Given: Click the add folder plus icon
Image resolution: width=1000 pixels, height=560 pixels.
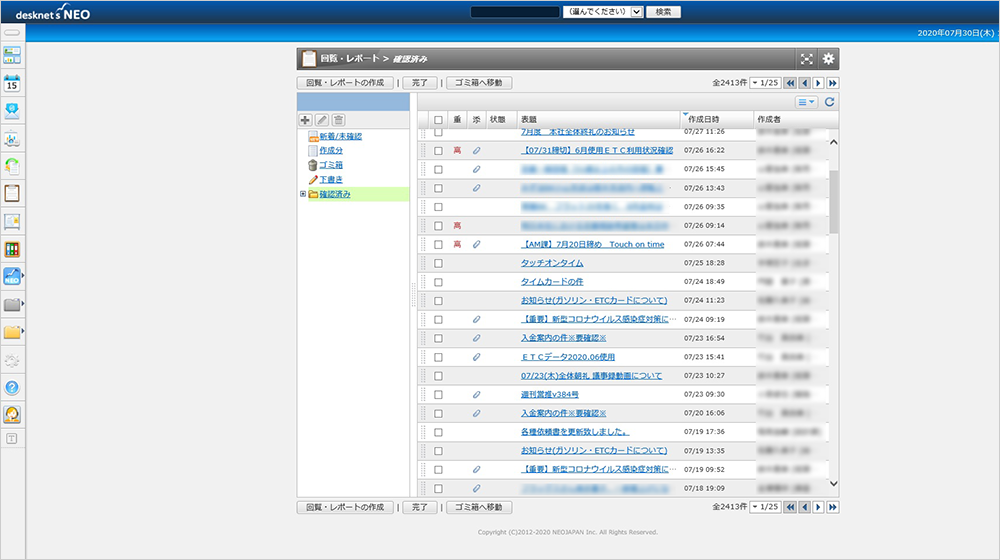Looking at the screenshot, I should tap(305, 120).
